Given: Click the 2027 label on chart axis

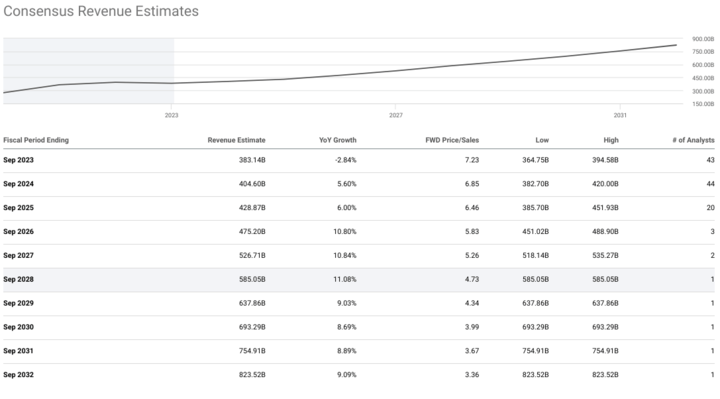Looking at the screenshot, I should pyautogui.click(x=396, y=115).
